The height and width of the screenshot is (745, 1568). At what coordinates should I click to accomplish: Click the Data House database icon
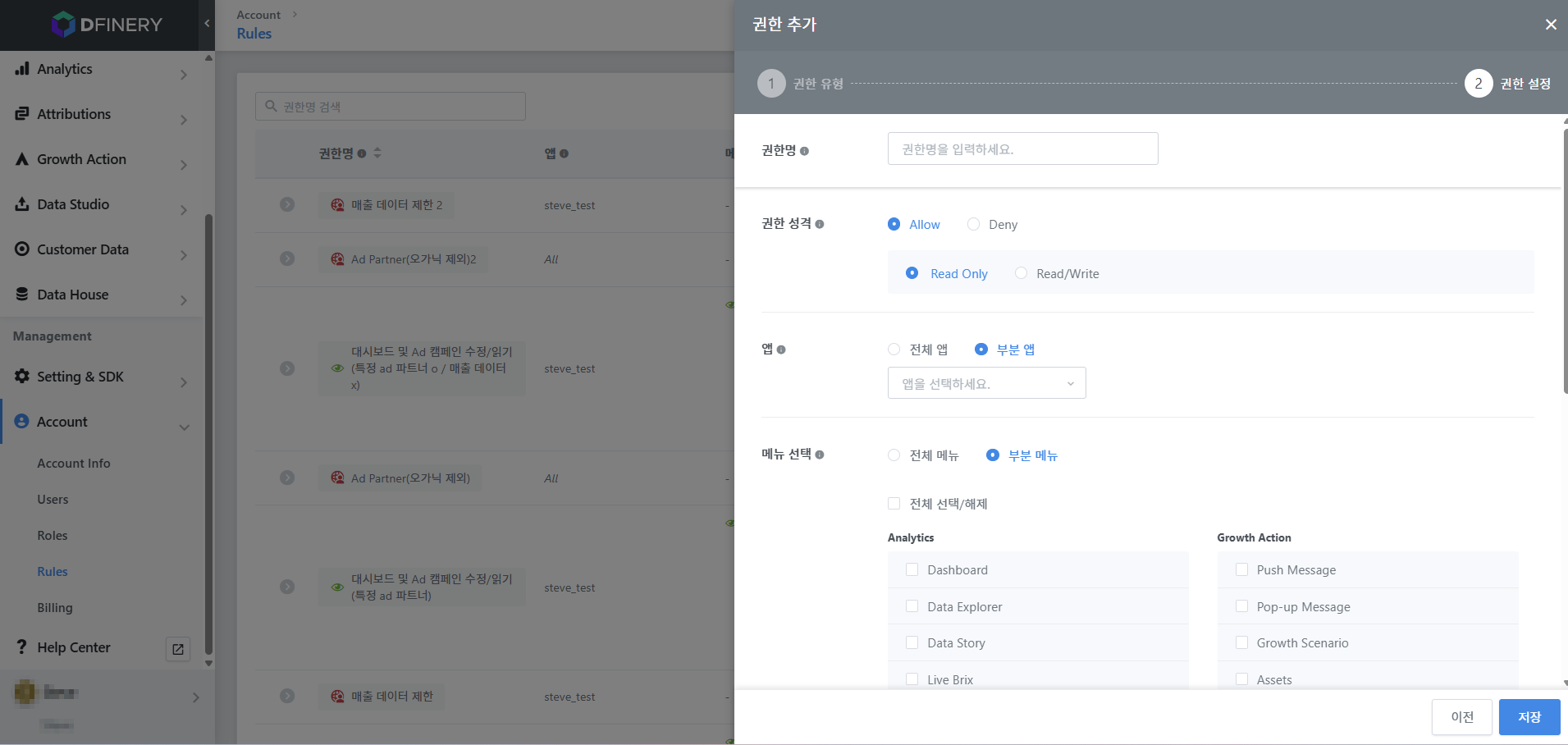pyautogui.click(x=22, y=295)
